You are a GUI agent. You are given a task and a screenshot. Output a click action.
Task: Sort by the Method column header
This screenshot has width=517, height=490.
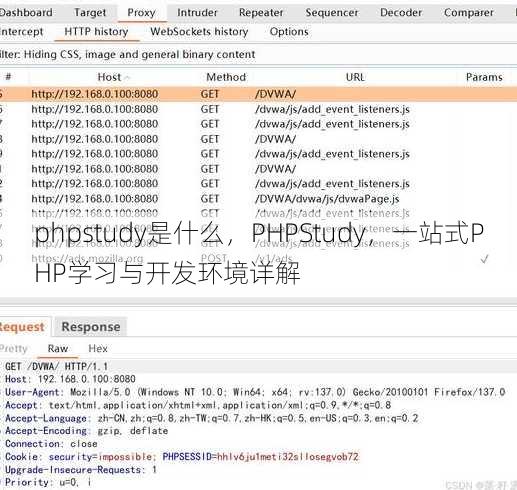point(226,77)
